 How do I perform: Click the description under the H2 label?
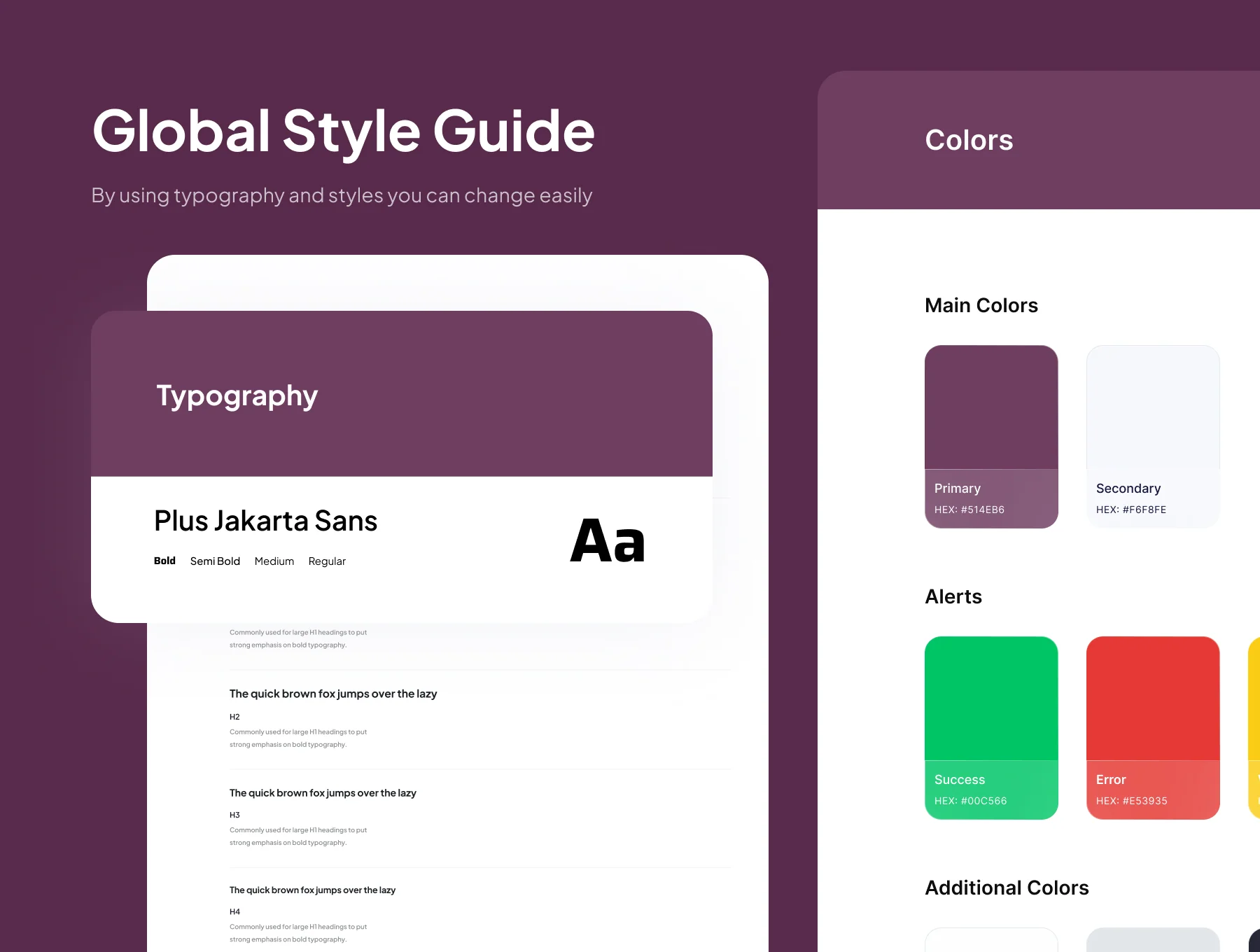(x=298, y=738)
